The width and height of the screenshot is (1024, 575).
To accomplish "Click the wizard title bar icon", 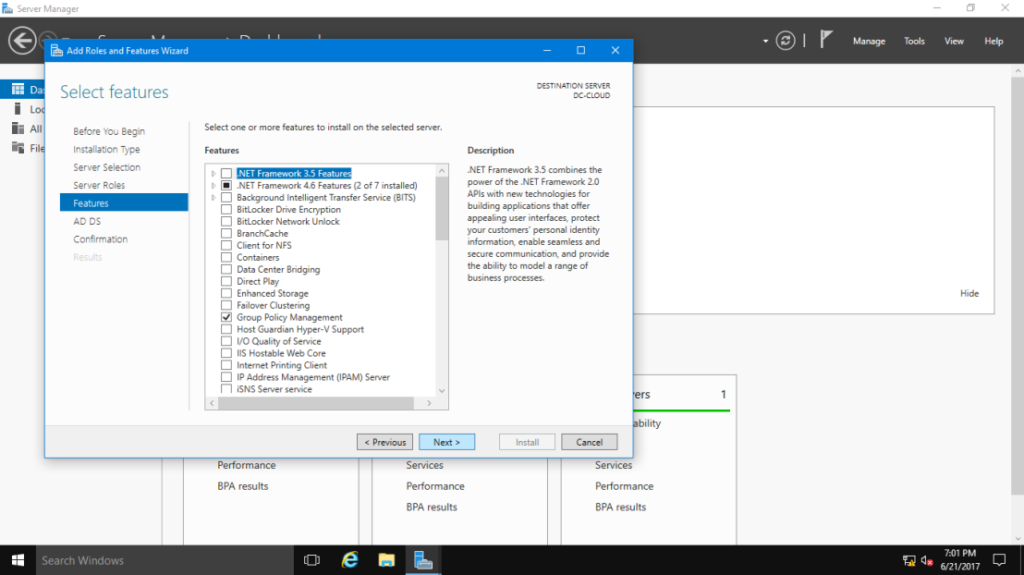I will pyautogui.click(x=57, y=50).
